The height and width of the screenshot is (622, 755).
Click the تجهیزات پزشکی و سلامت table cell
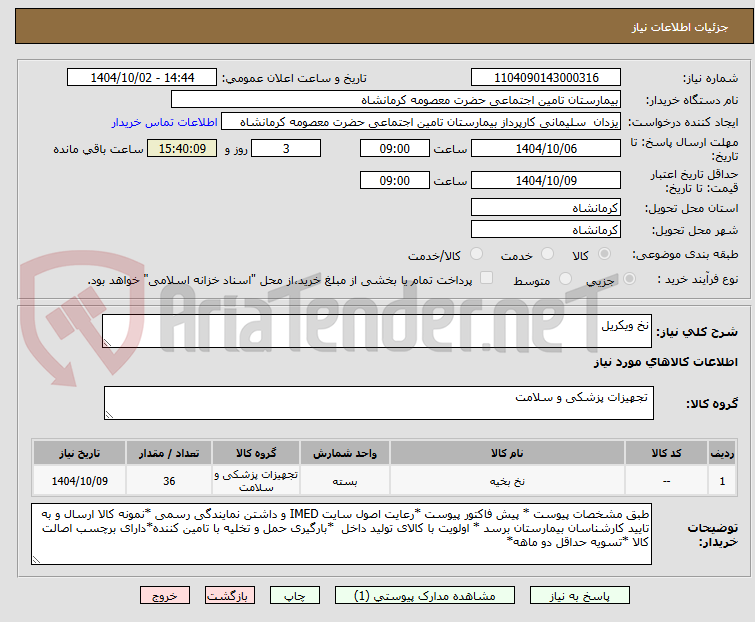256,480
